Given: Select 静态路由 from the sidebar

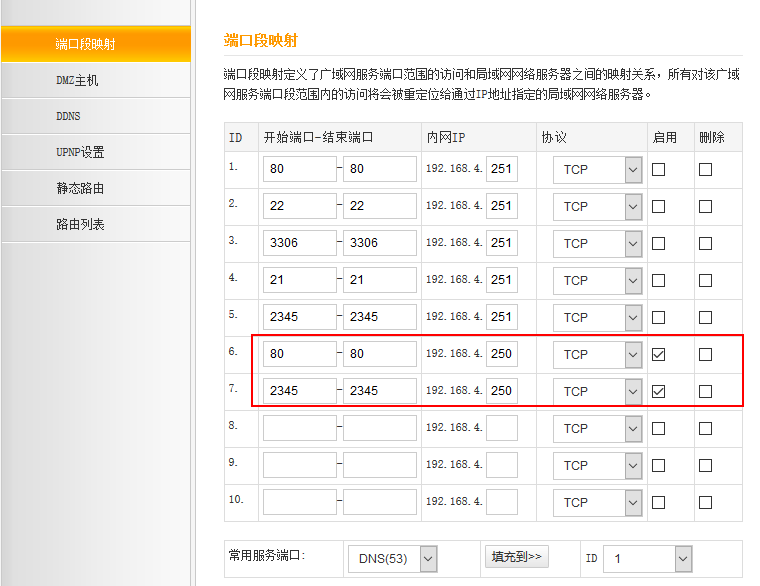Looking at the screenshot, I should (95, 188).
